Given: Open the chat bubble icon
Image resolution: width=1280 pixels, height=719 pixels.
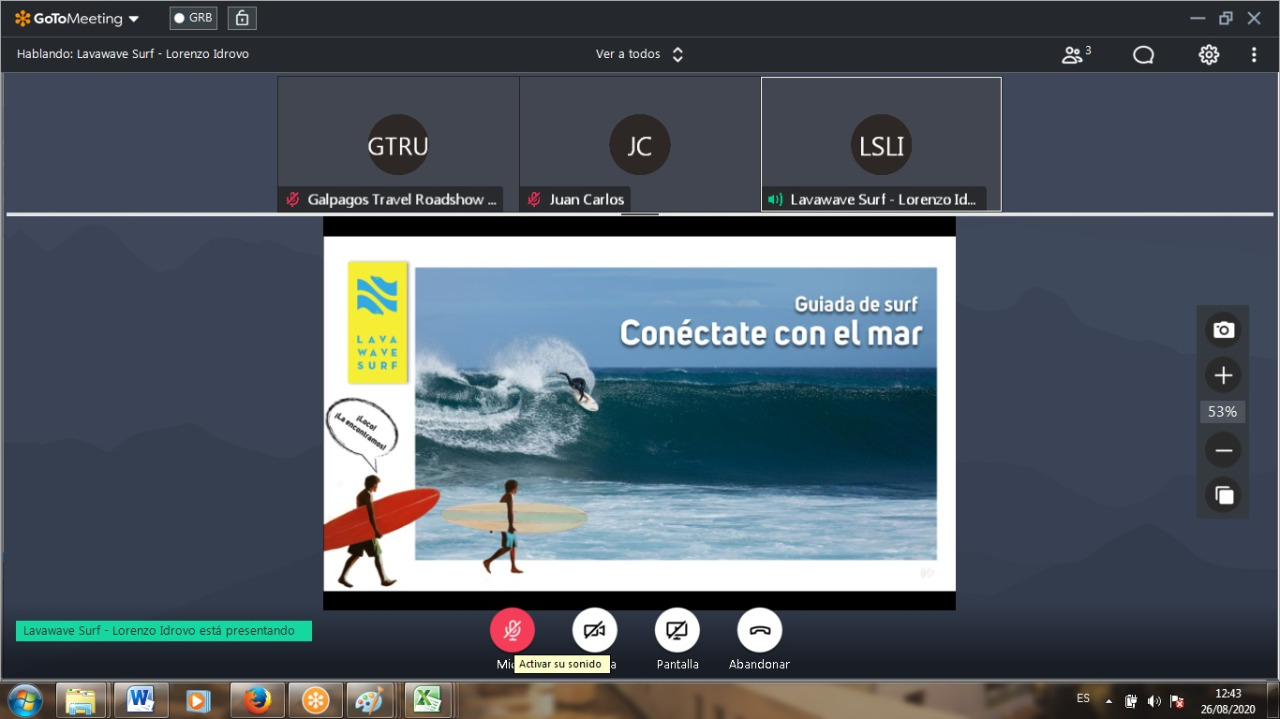Looking at the screenshot, I should [1143, 55].
